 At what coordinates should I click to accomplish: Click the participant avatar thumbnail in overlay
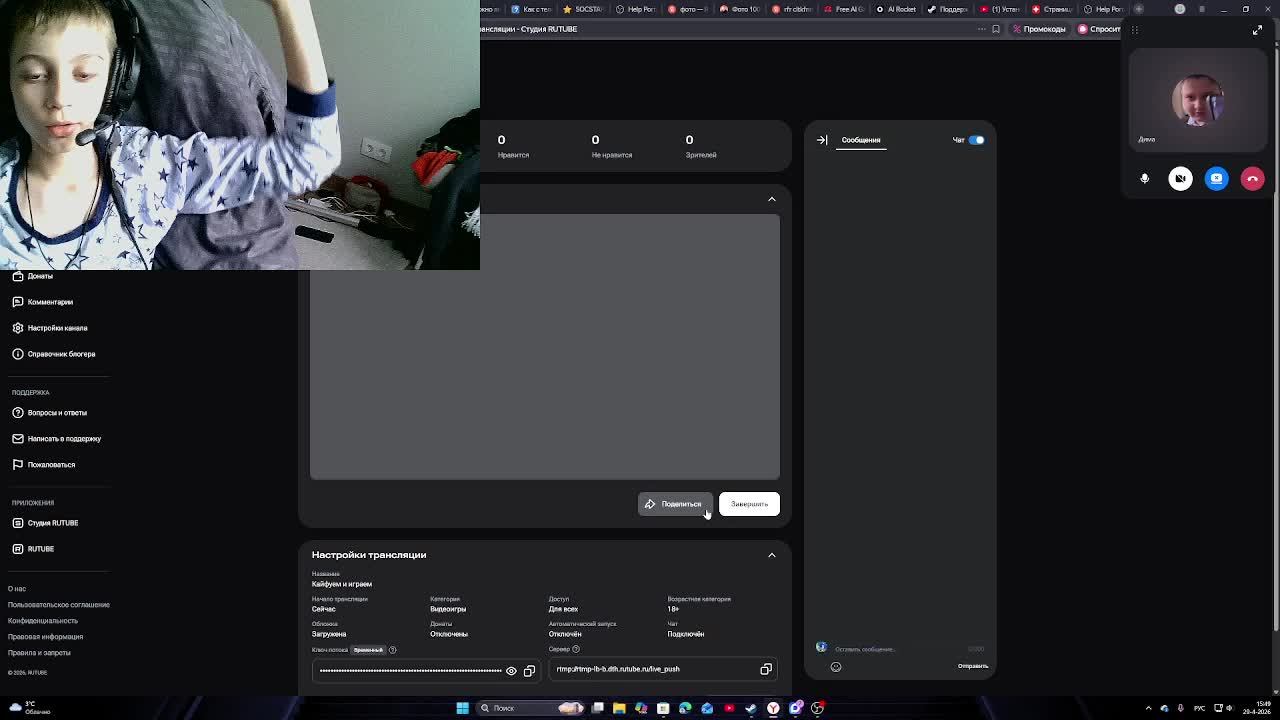pos(1198,100)
